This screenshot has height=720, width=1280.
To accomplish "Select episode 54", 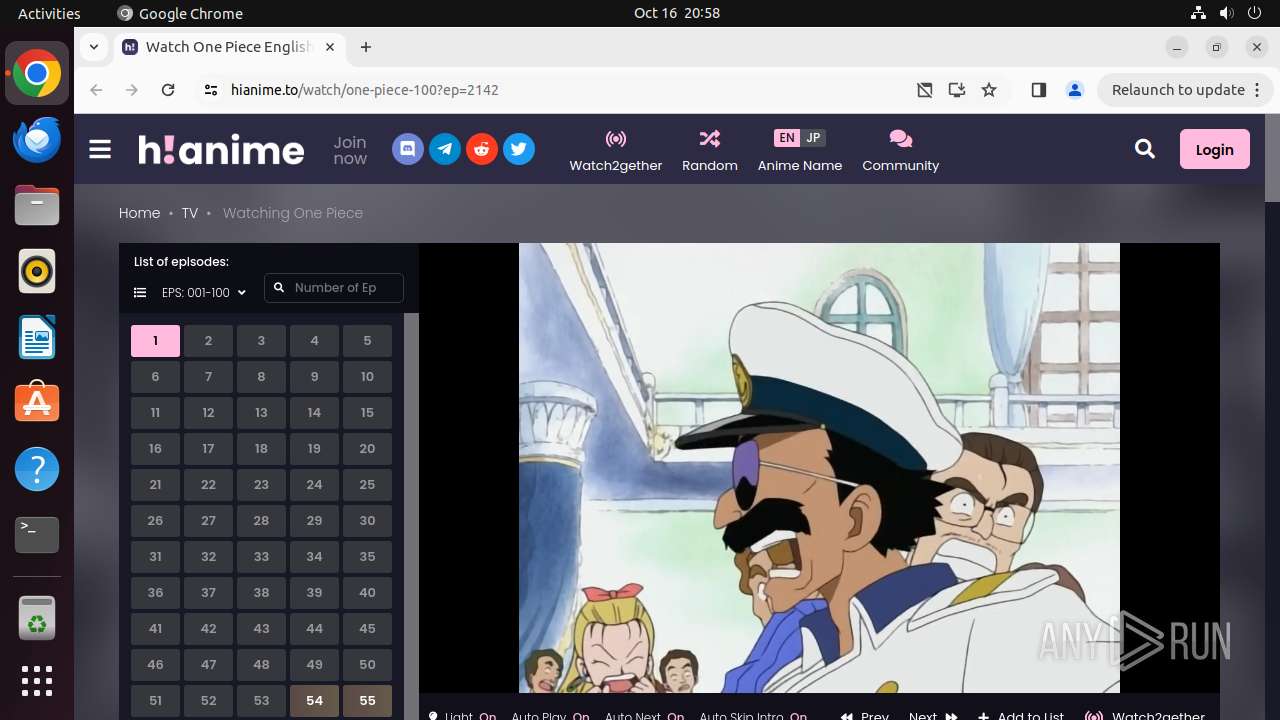I will 314,701.
